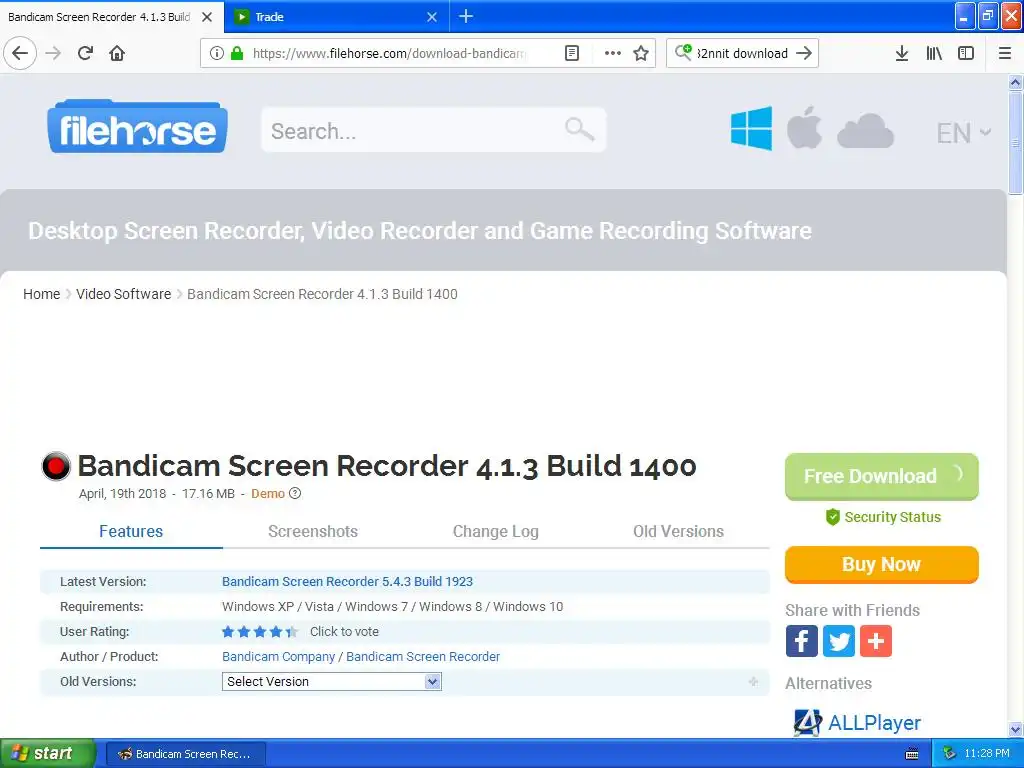Open a new tab with plus button

[466, 16]
